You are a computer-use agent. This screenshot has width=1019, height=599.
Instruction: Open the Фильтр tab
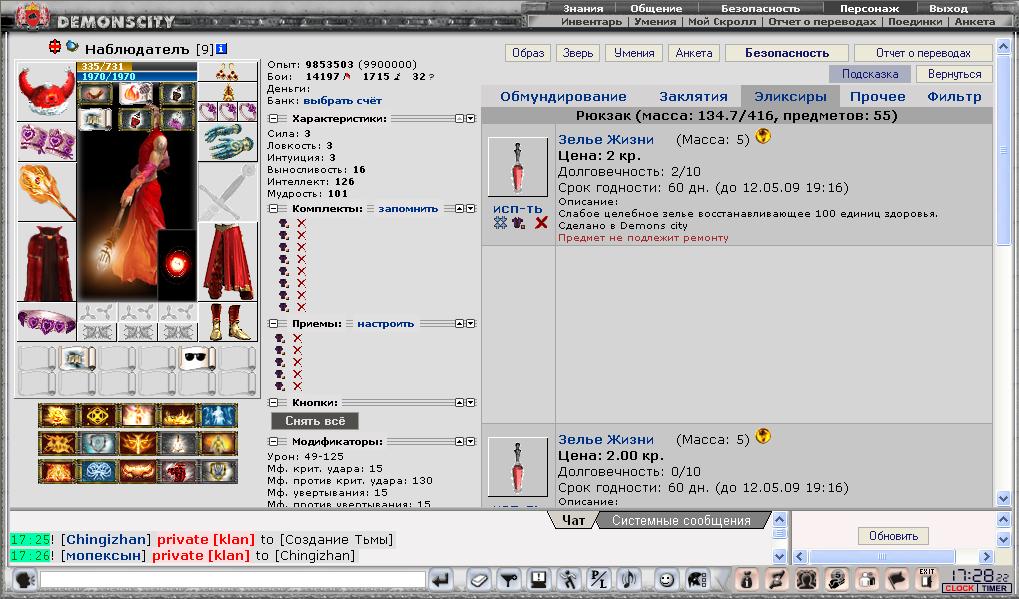pyautogui.click(x=954, y=97)
